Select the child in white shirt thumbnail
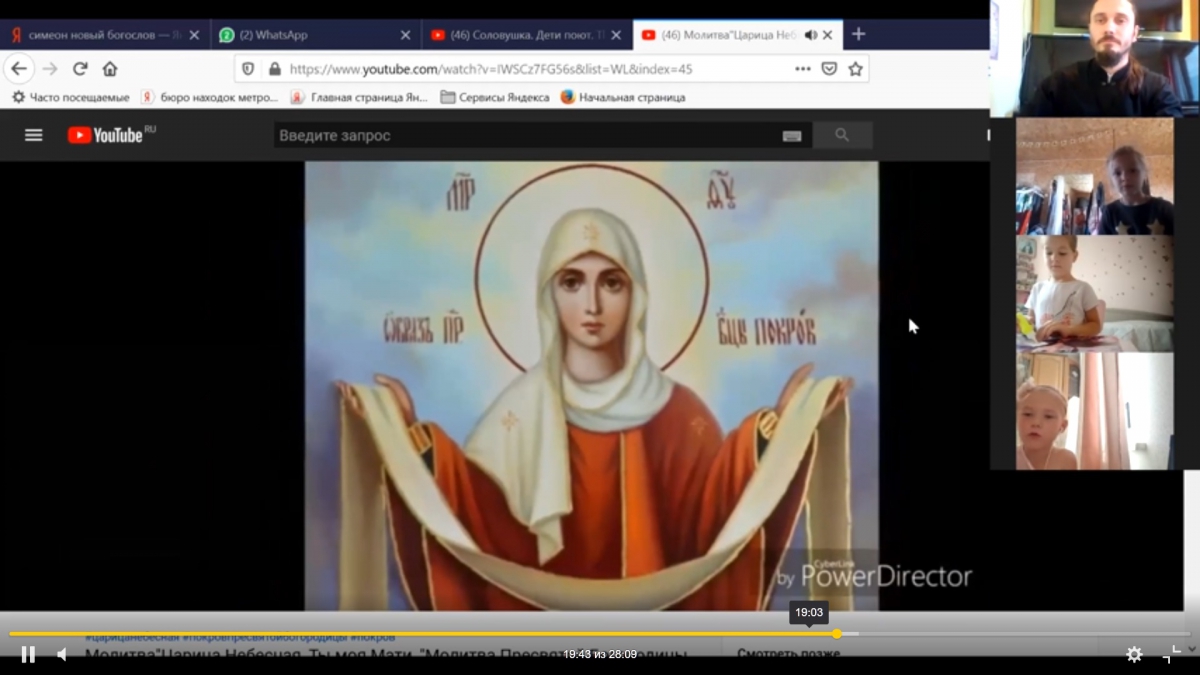Screen dimensions: 1200x675 click(x=1095, y=293)
